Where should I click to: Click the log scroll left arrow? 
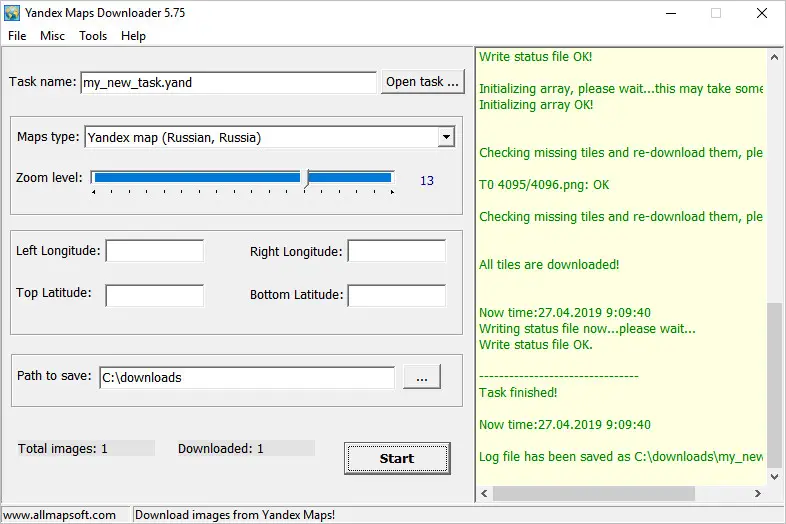[x=484, y=494]
